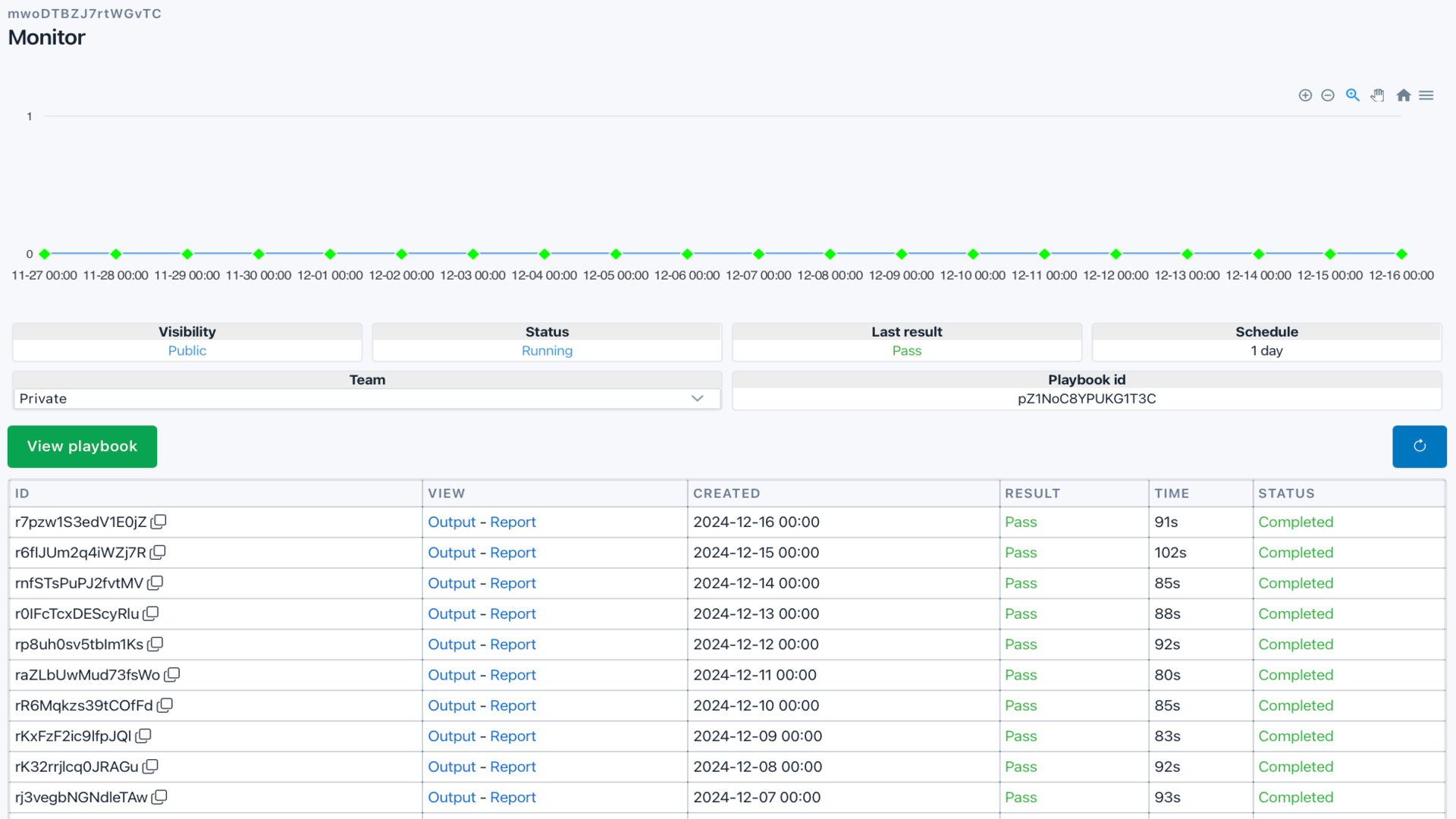
Task: Click the View playbook button
Action: point(81,447)
